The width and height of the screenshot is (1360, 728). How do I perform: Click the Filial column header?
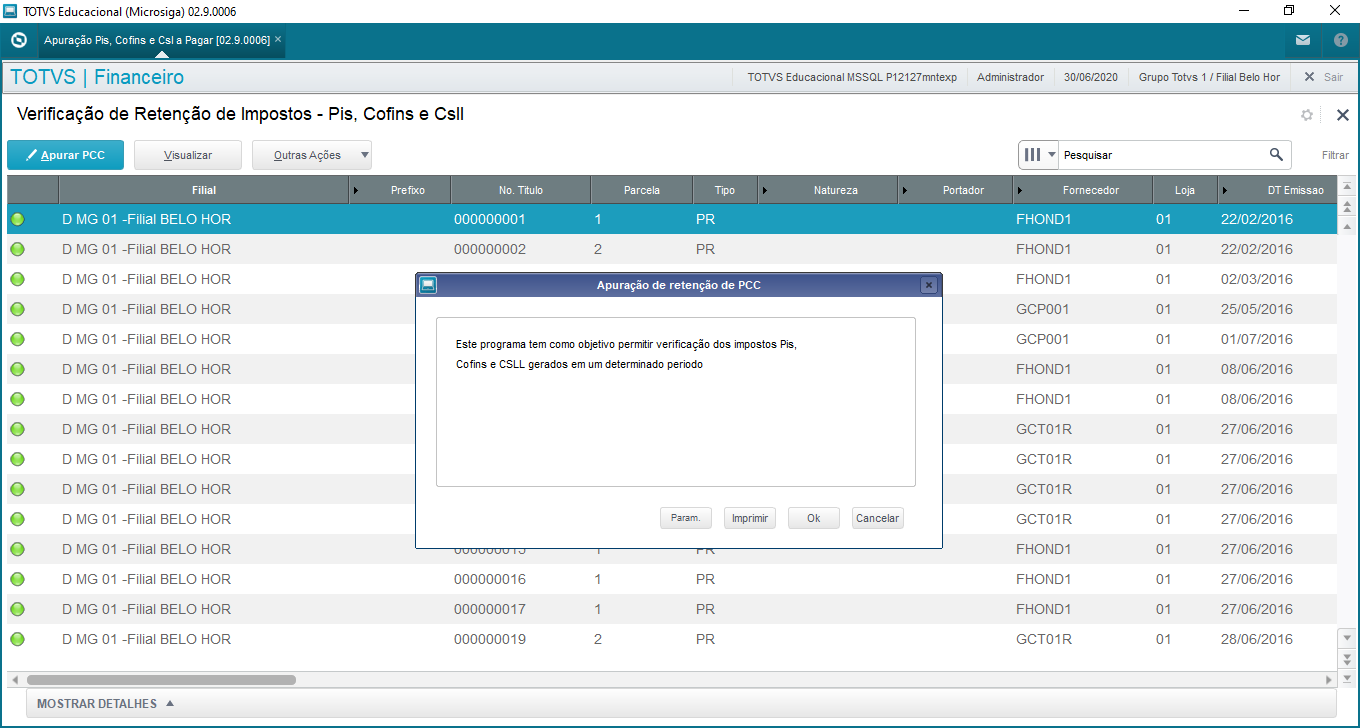204,190
